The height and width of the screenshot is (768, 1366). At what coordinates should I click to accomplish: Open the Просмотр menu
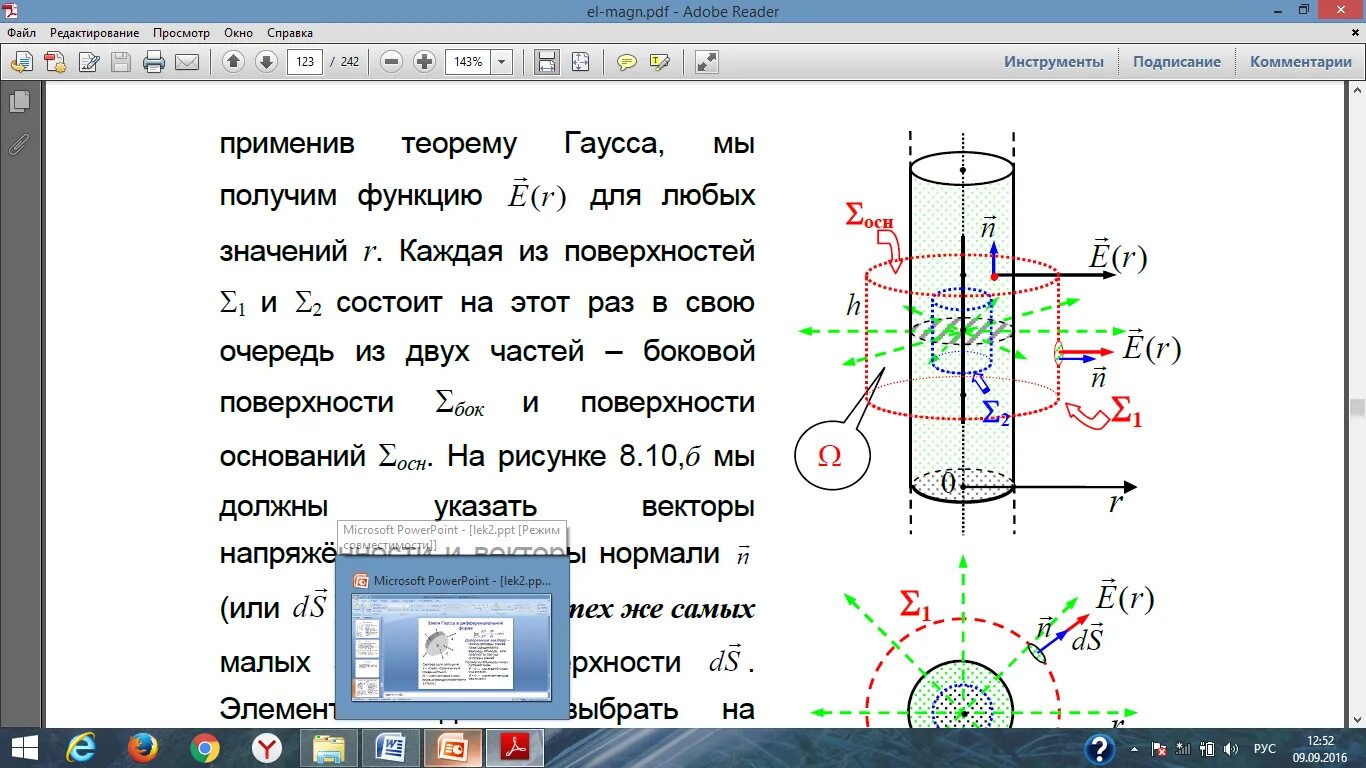pos(182,33)
